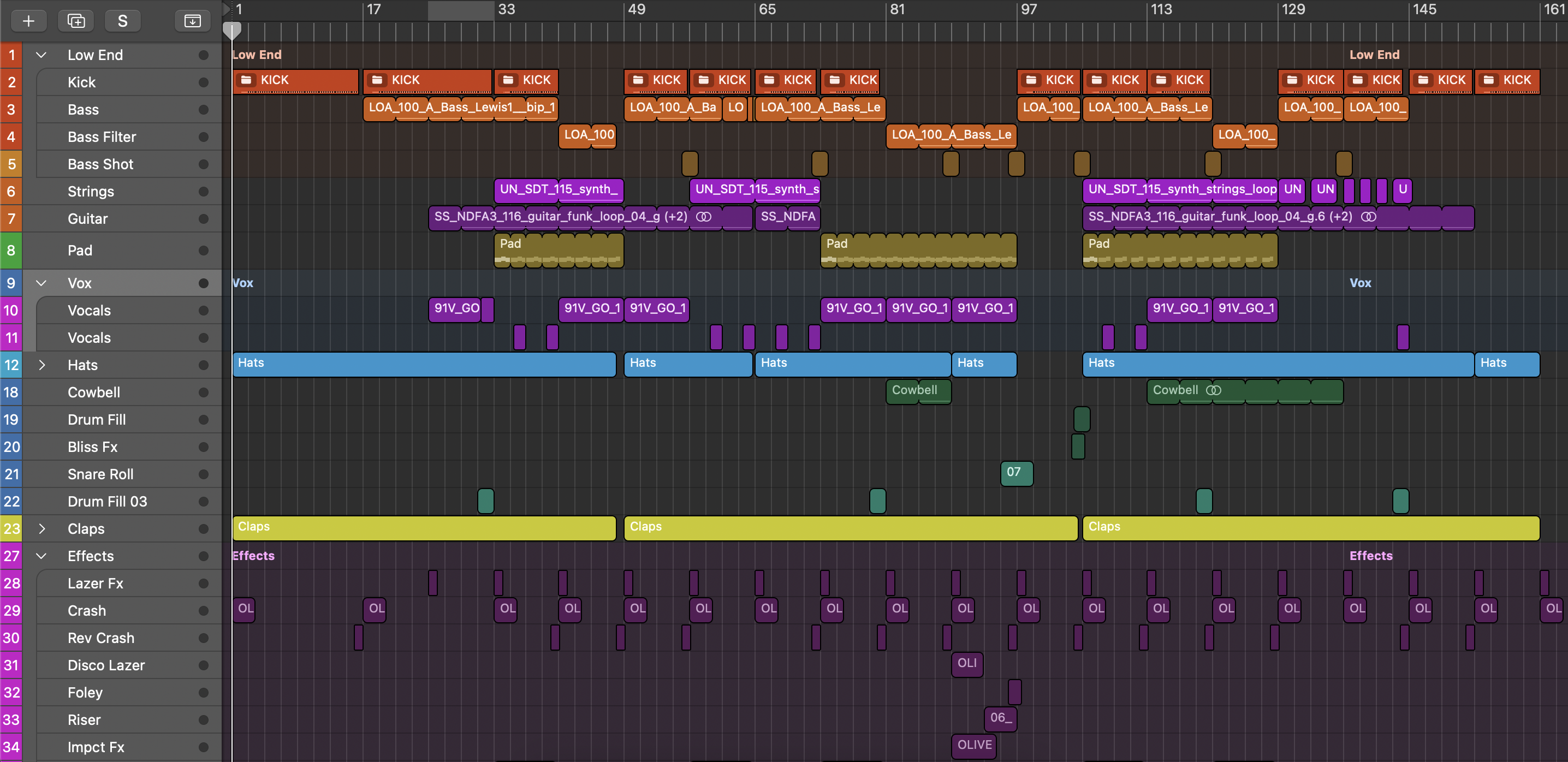Click the duplicate track button
The height and width of the screenshot is (762, 1568).
[76, 21]
